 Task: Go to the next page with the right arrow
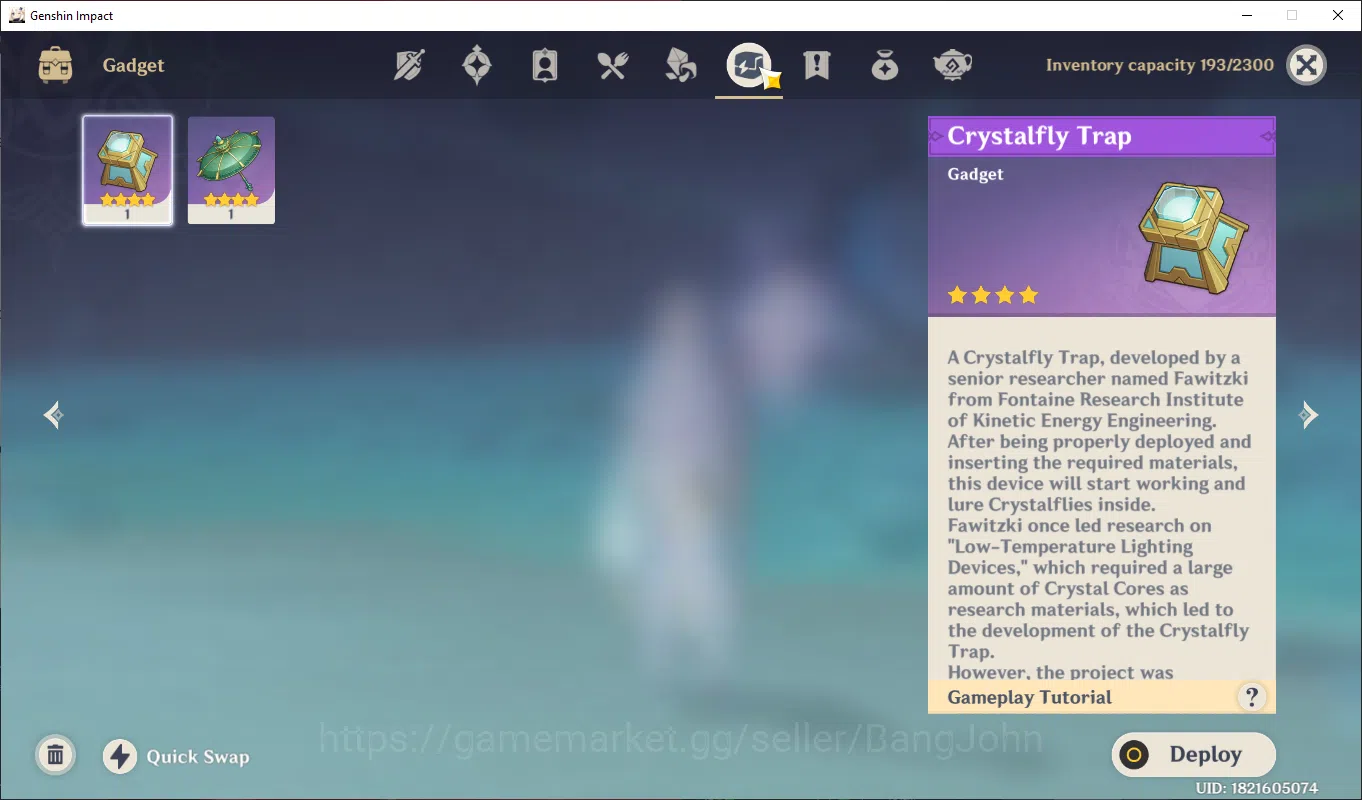(1308, 415)
